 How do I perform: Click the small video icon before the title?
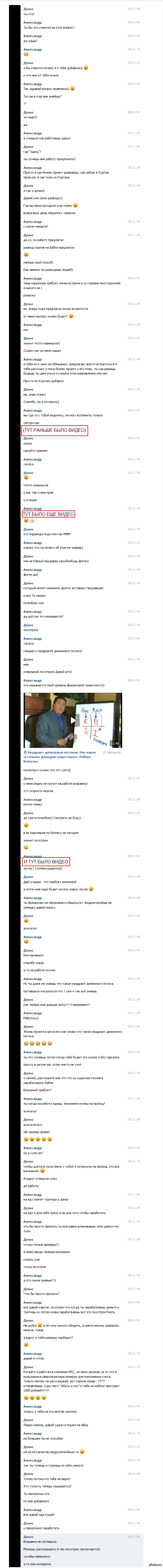click(25, 753)
